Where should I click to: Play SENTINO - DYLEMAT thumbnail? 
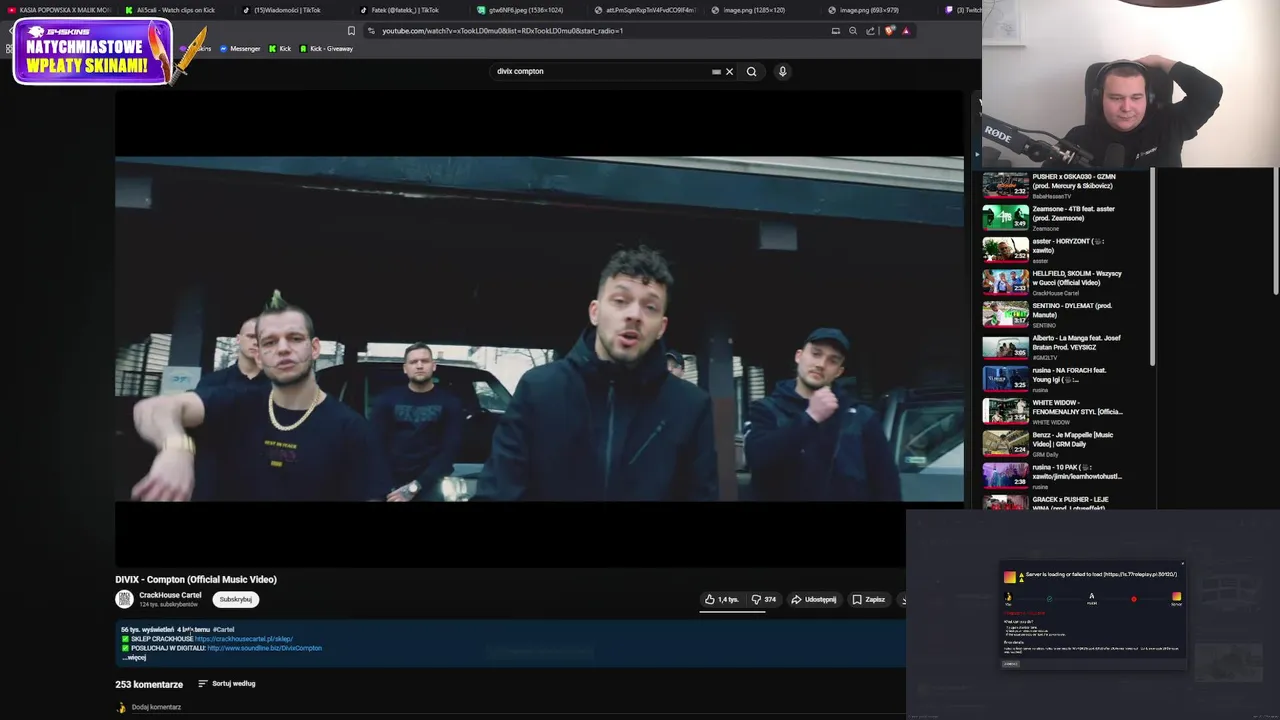tap(1005, 314)
